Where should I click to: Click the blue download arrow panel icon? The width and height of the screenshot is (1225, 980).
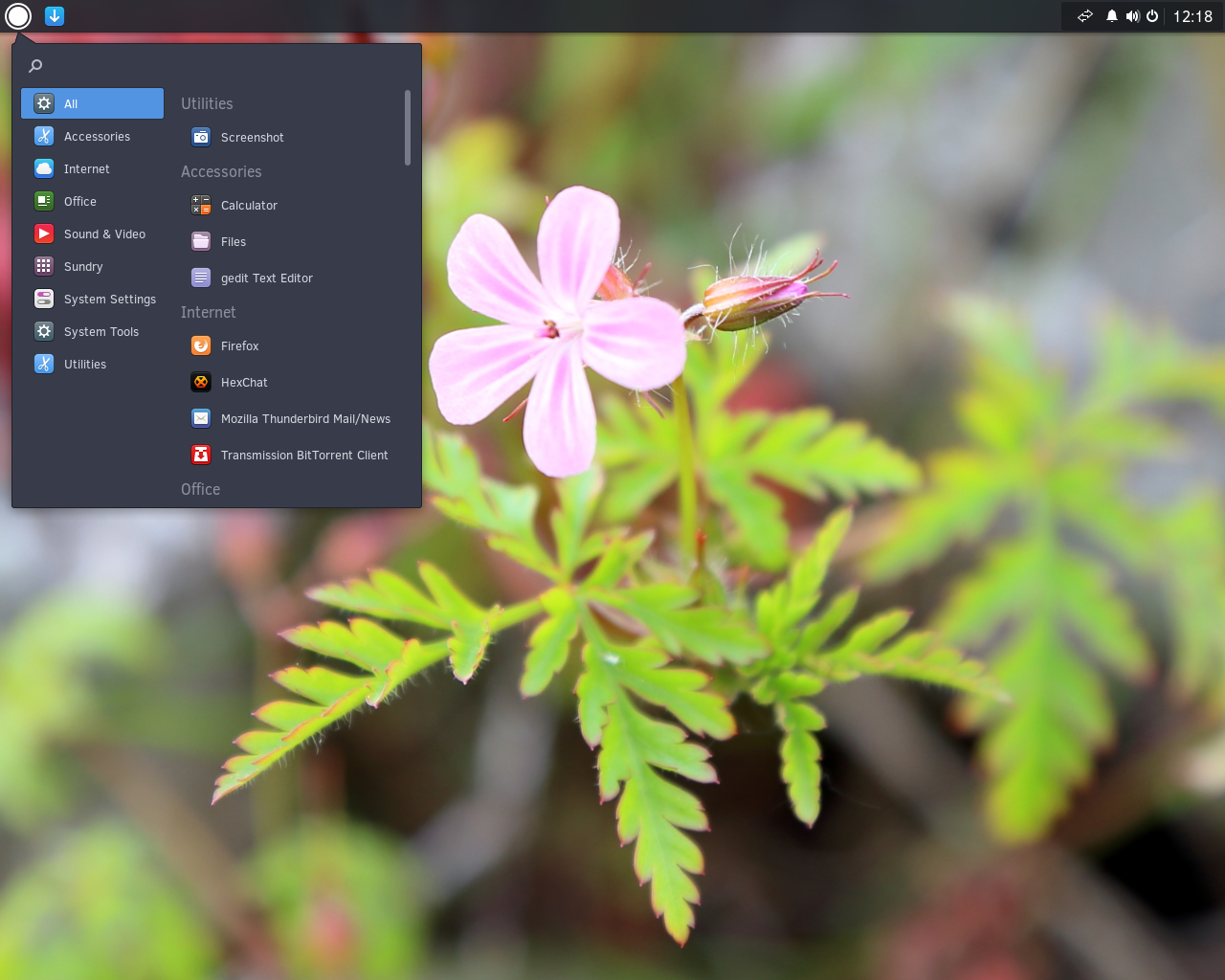tap(55, 16)
